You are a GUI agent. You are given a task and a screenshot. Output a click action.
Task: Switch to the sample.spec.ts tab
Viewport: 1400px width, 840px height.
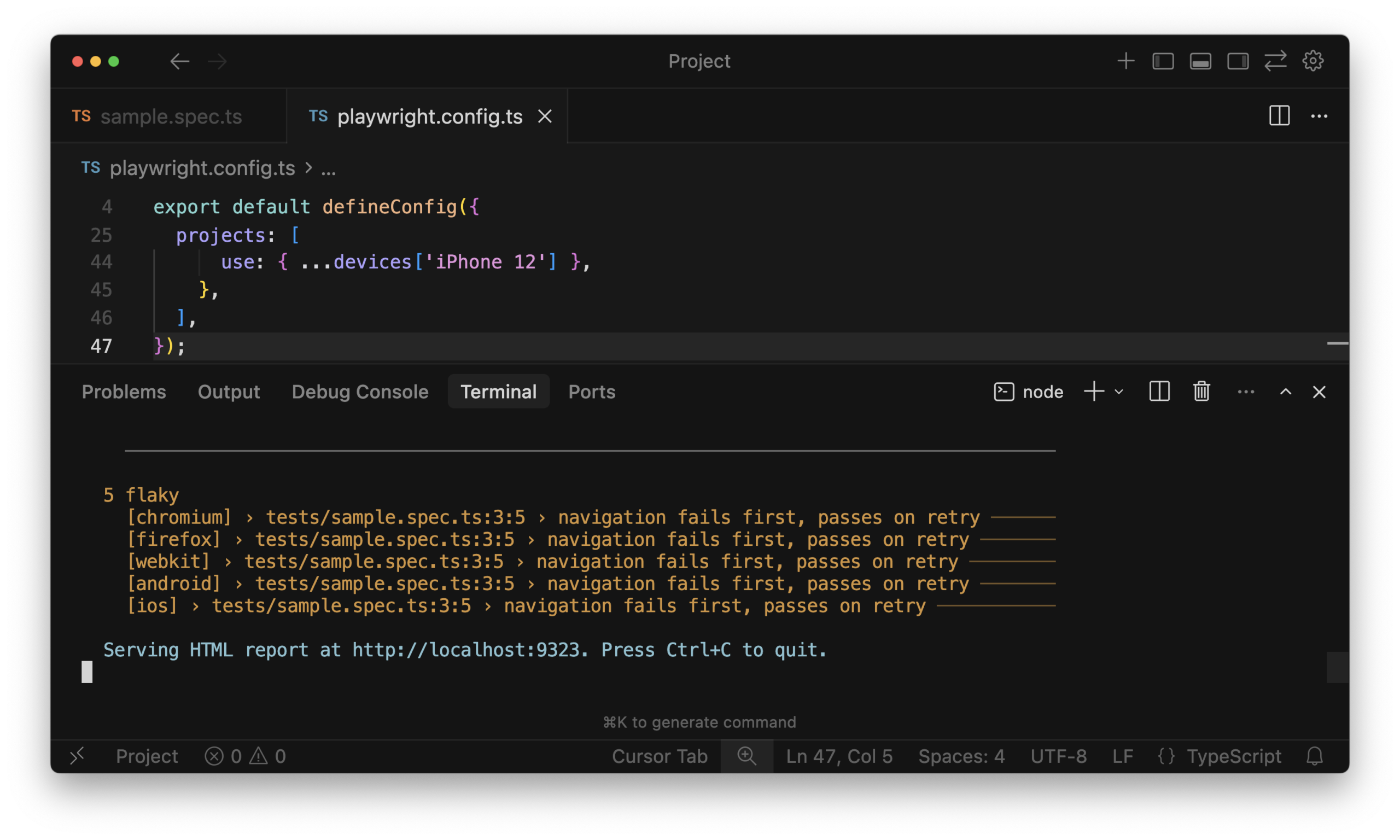[170, 116]
